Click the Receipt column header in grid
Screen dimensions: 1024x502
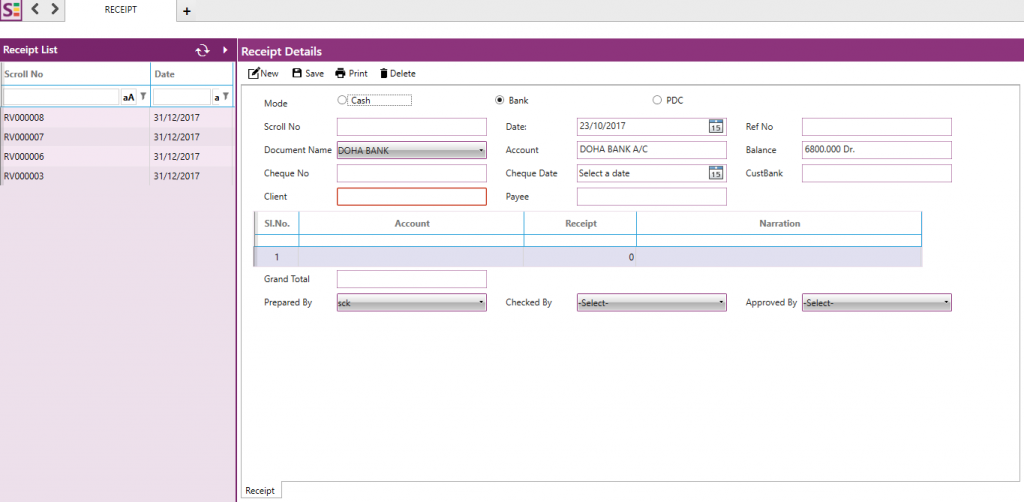coord(581,223)
